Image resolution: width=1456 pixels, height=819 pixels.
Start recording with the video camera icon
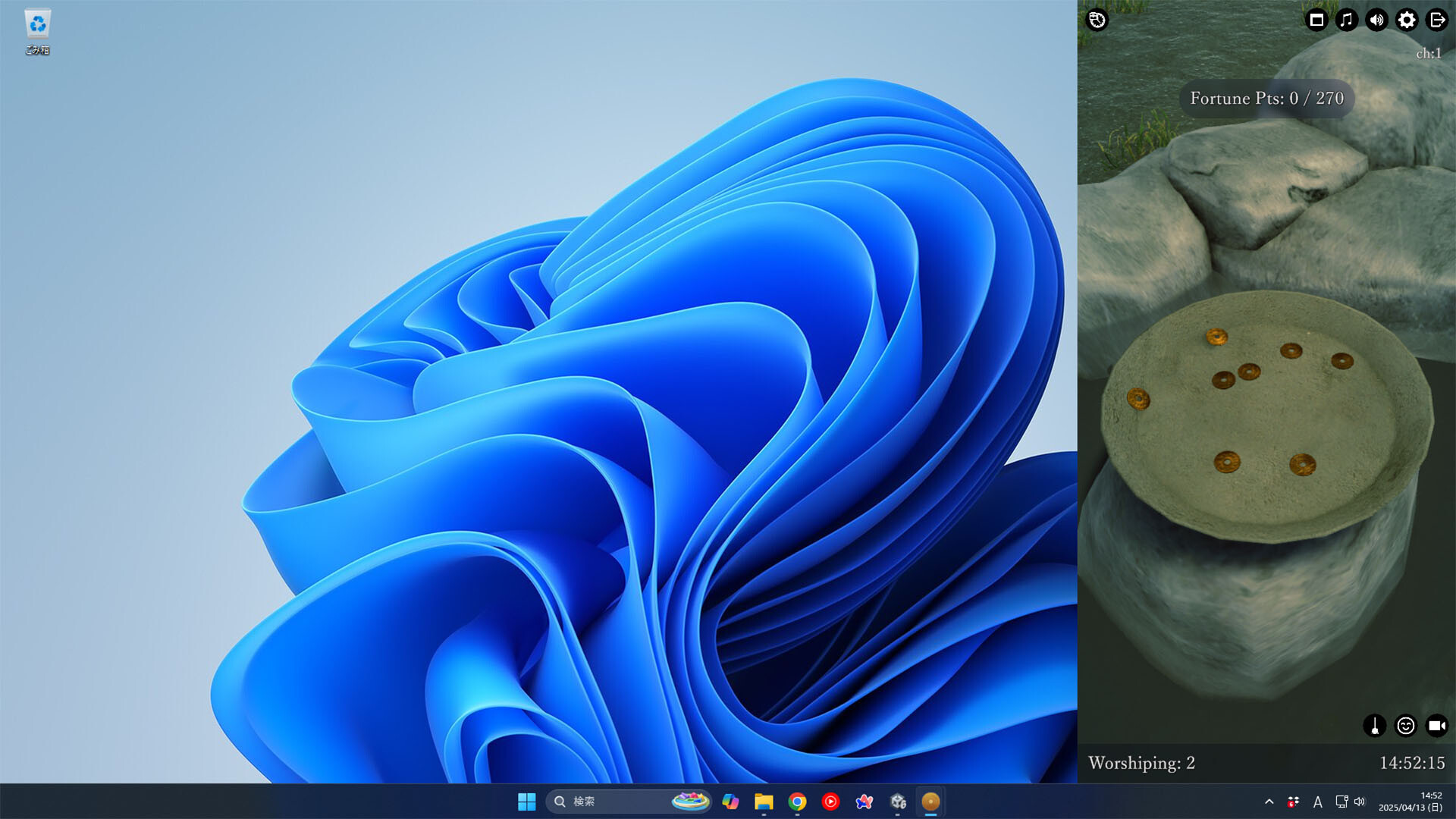click(1436, 726)
